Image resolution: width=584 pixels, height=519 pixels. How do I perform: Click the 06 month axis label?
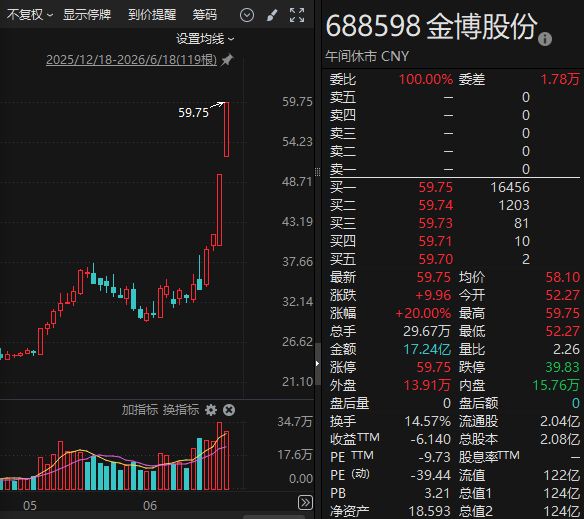[150, 506]
